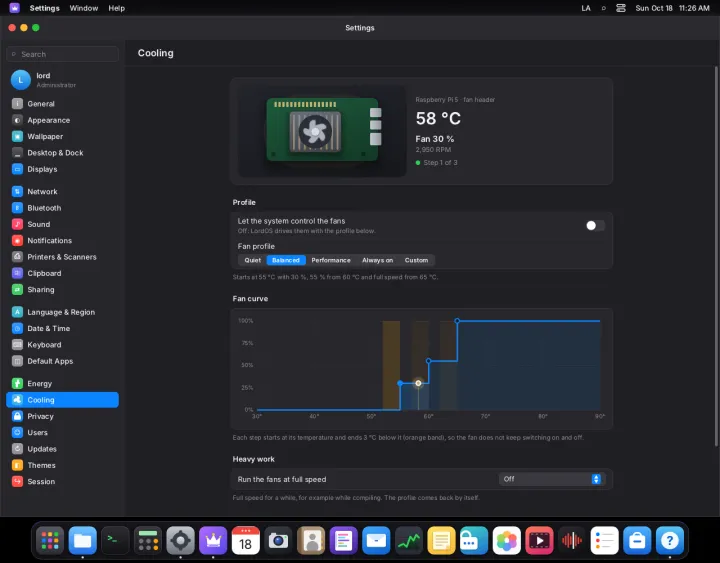Select Bluetooth in sidebar

pyautogui.click(x=62, y=208)
